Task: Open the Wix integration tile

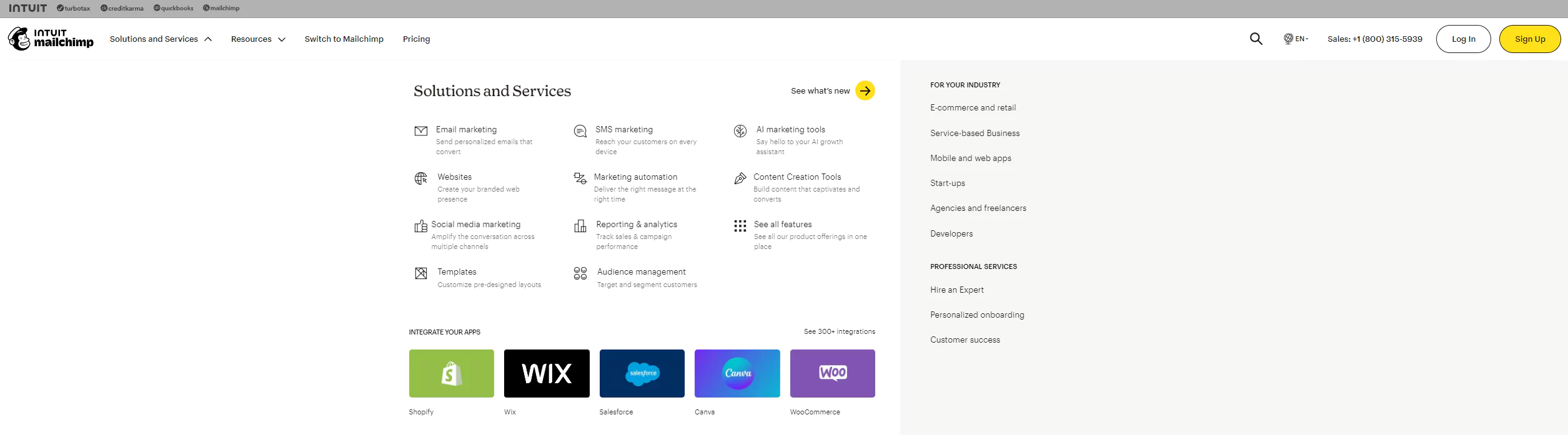Action: pos(547,373)
